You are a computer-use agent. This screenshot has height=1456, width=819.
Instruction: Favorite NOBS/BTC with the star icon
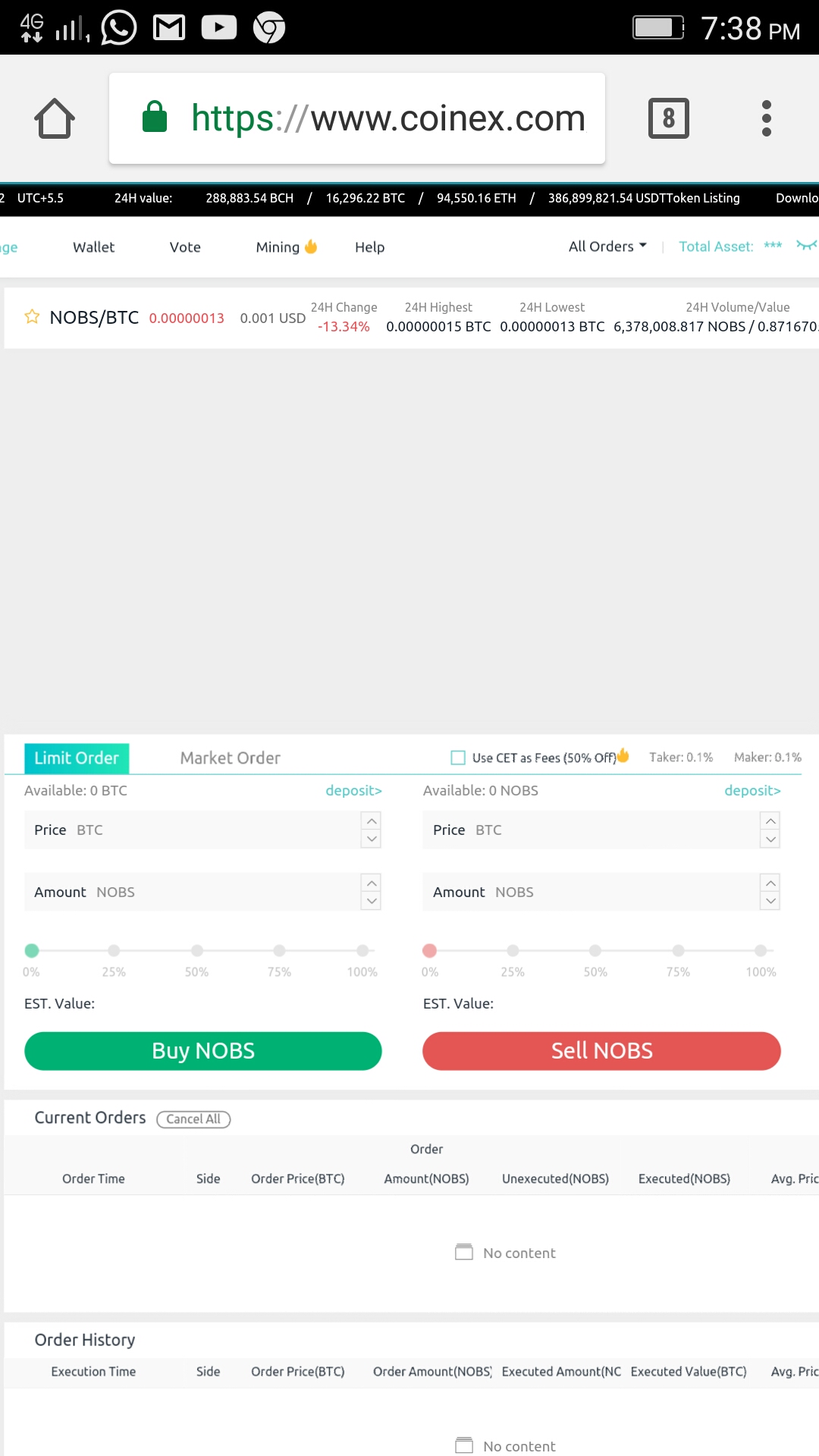[32, 317]
